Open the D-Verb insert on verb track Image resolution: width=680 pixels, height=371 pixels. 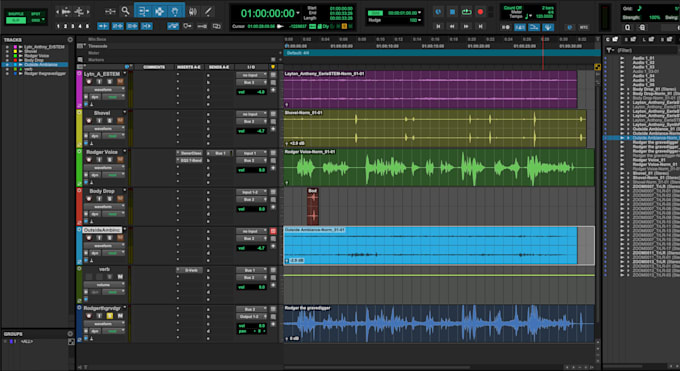[190, 270]
